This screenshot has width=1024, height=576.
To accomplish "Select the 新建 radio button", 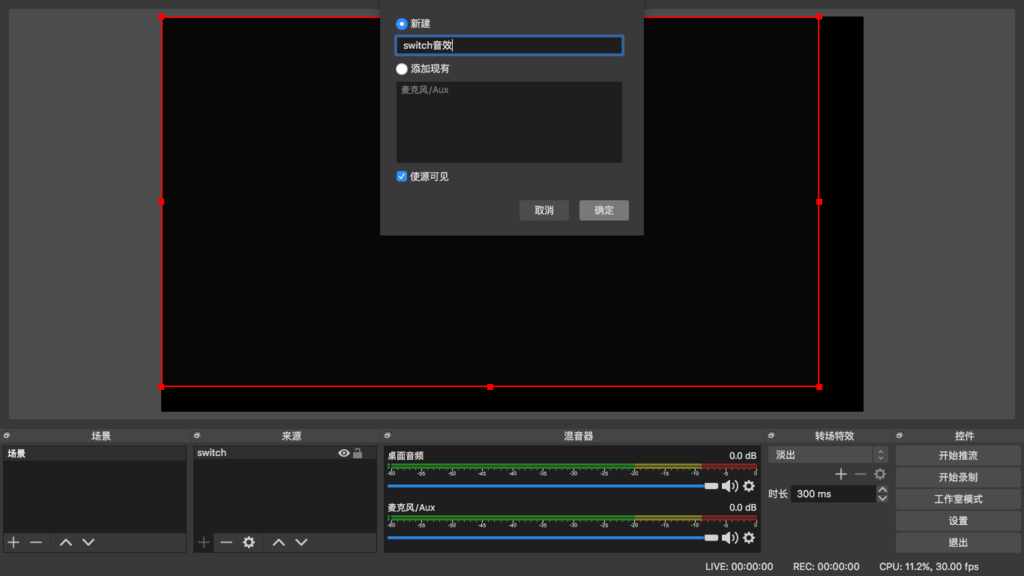I will point(401,22).
